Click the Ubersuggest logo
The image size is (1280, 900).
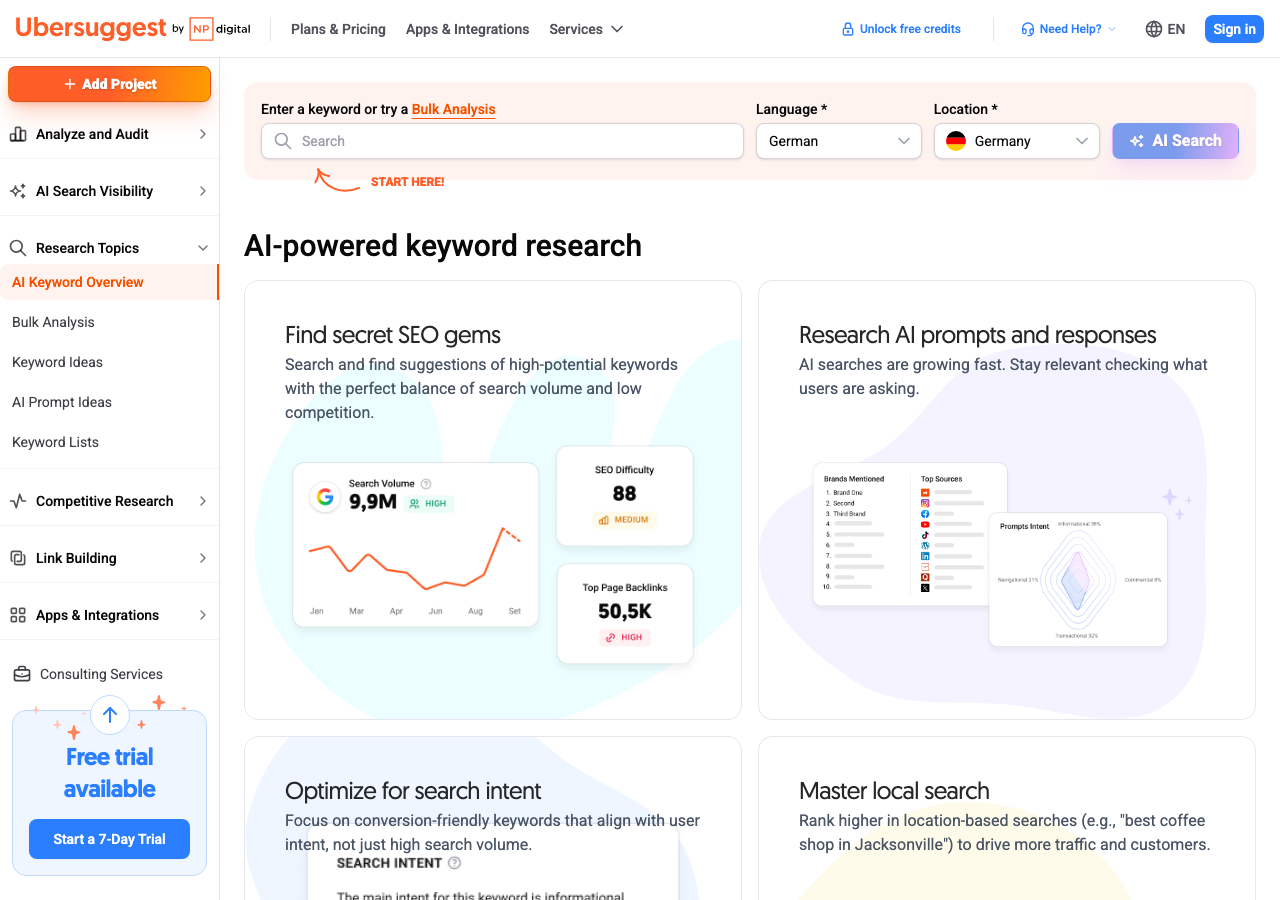(91, 28)
